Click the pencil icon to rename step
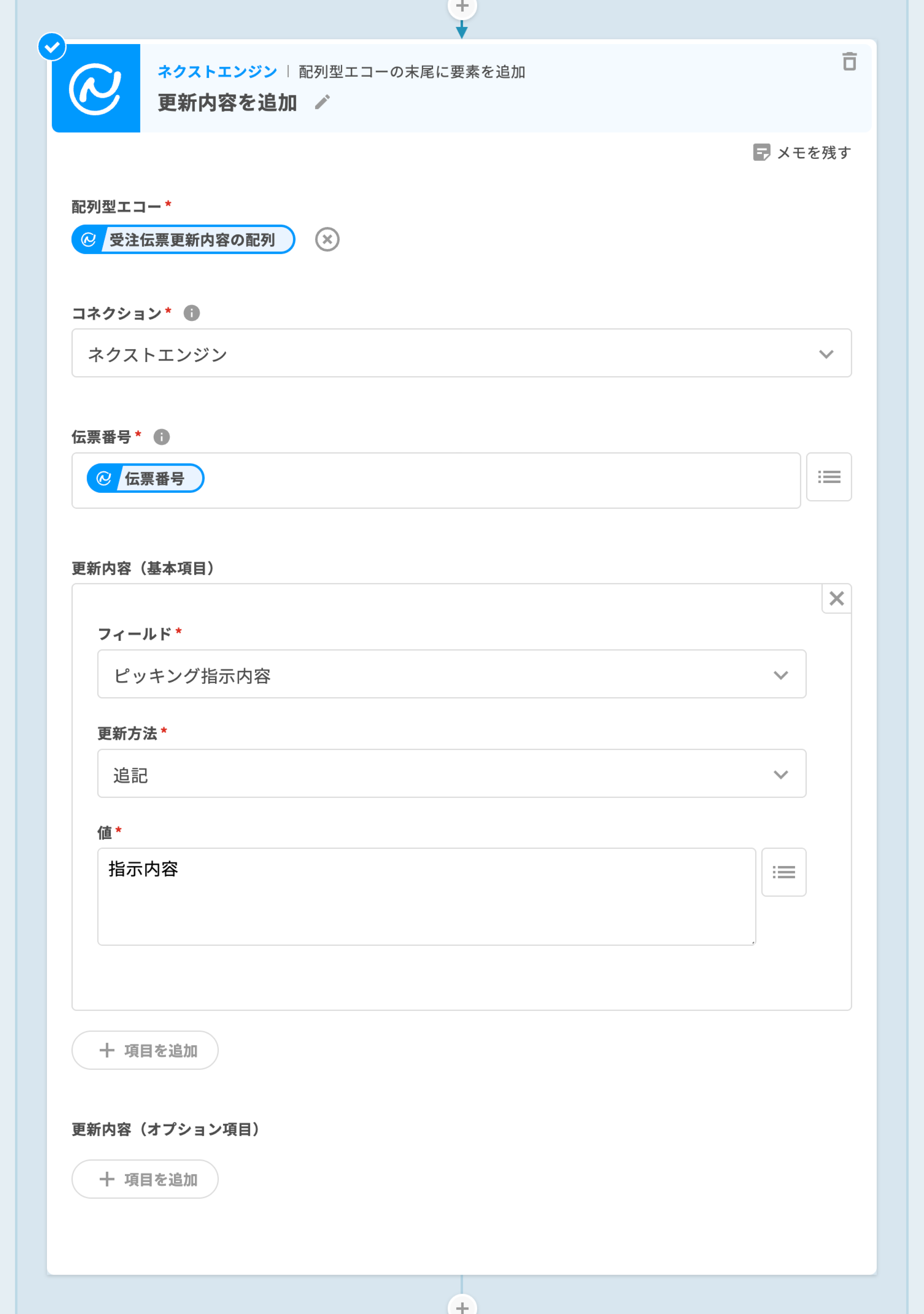Image resolution: width=924 pixels, height=1314 pixels. [322, 103]
